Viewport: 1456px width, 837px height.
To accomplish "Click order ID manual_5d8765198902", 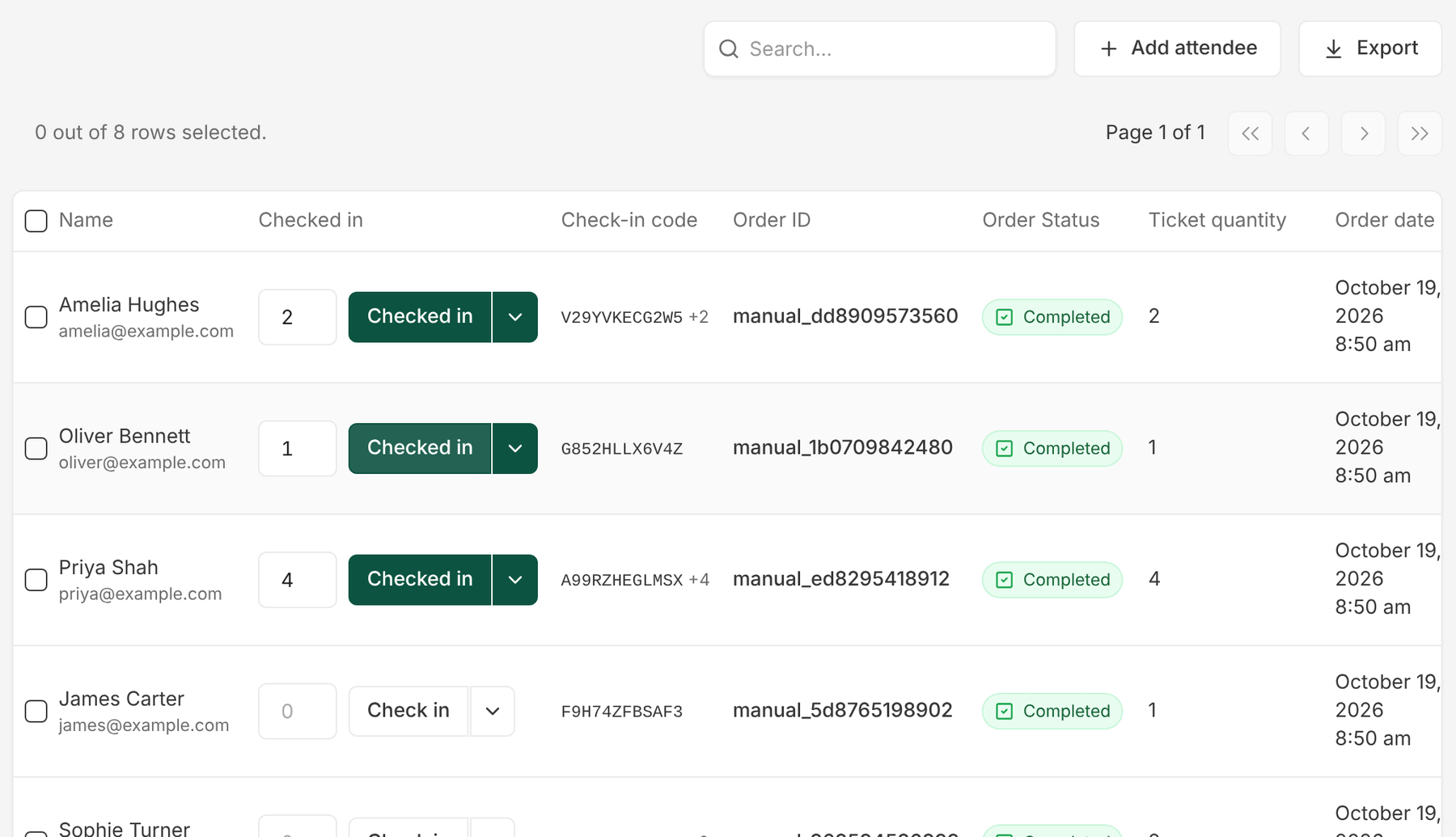I will (843, 711).
